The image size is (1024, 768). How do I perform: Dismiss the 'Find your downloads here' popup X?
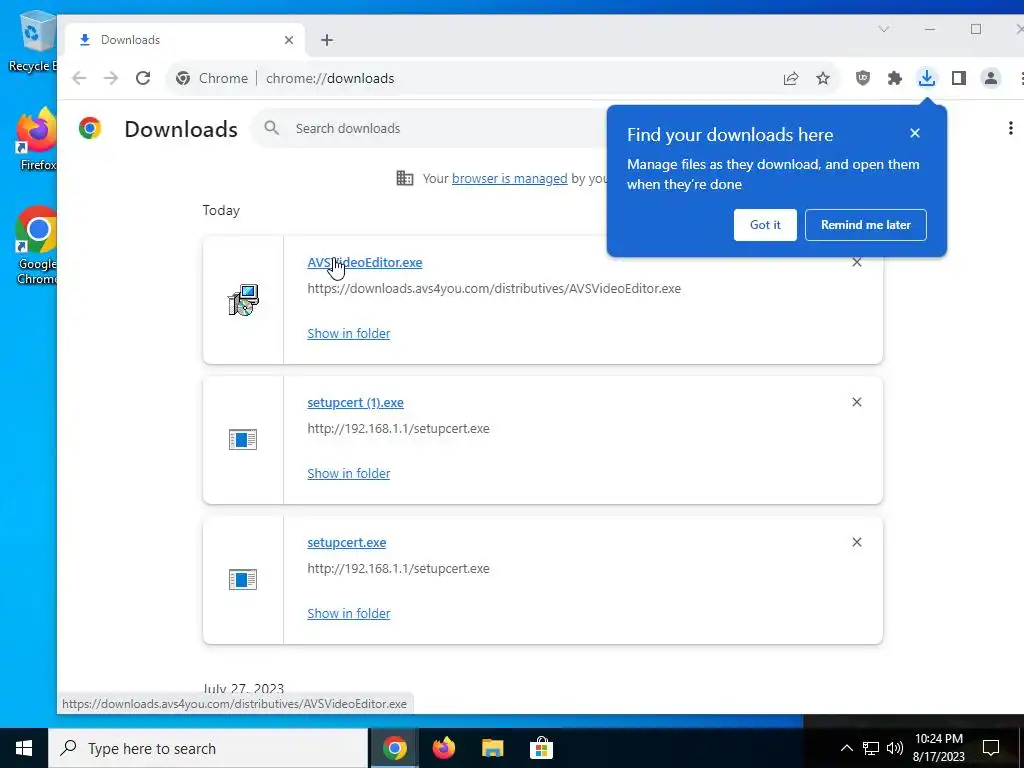(x=915, y=133)
